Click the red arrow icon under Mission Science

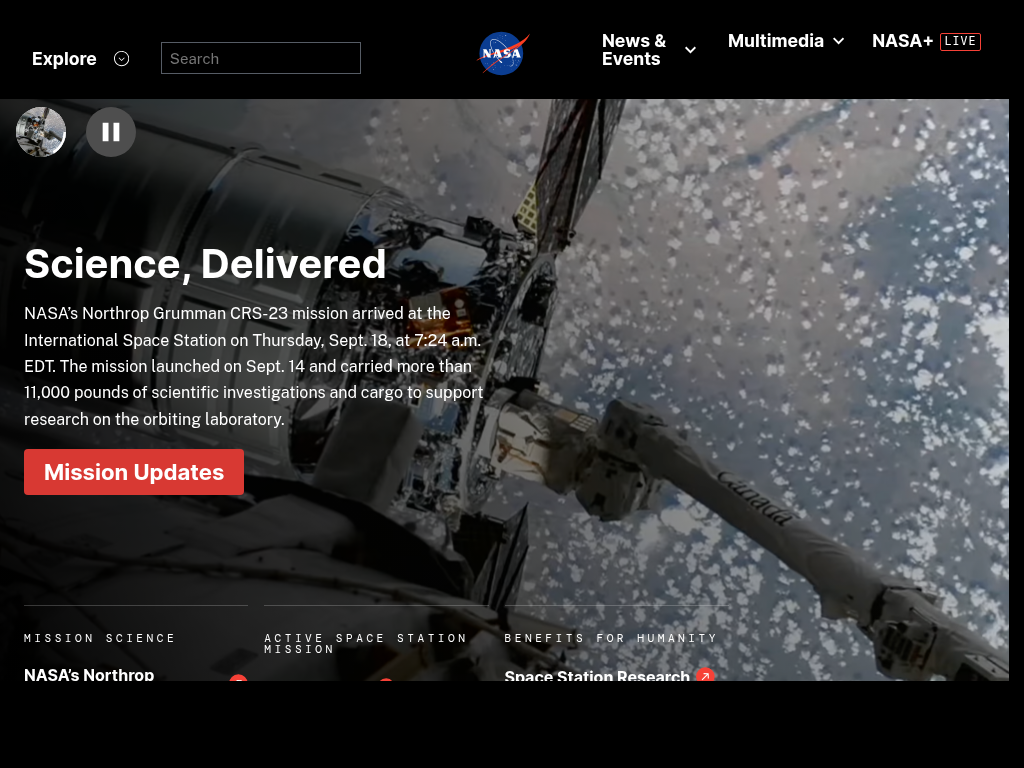pyautogui.click(x=238, y=679)
